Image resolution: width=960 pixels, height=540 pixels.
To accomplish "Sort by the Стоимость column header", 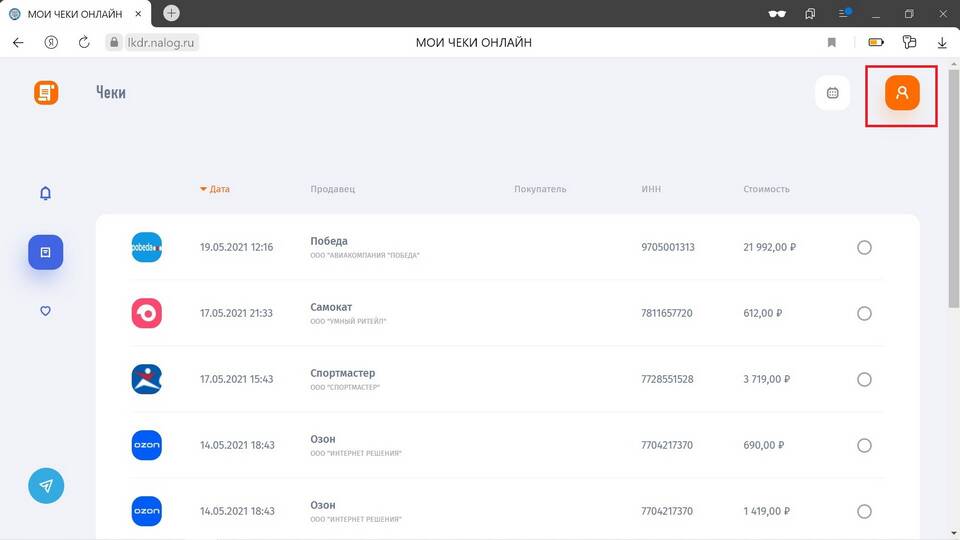I will tap(767, 189).
